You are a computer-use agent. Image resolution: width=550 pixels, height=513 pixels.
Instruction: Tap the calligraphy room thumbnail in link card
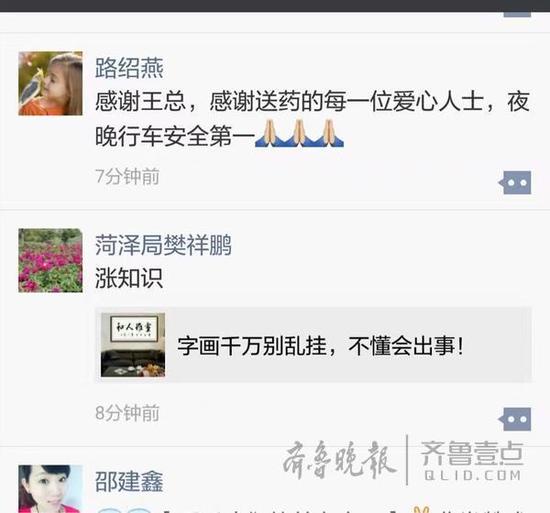pyautogui.click(x=133, y=345)
